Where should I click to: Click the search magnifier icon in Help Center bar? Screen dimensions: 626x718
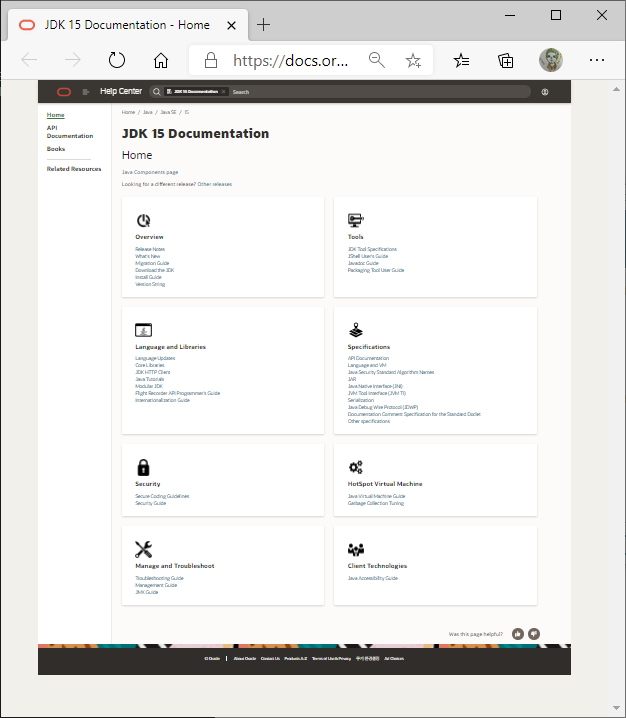pos(157,92)
